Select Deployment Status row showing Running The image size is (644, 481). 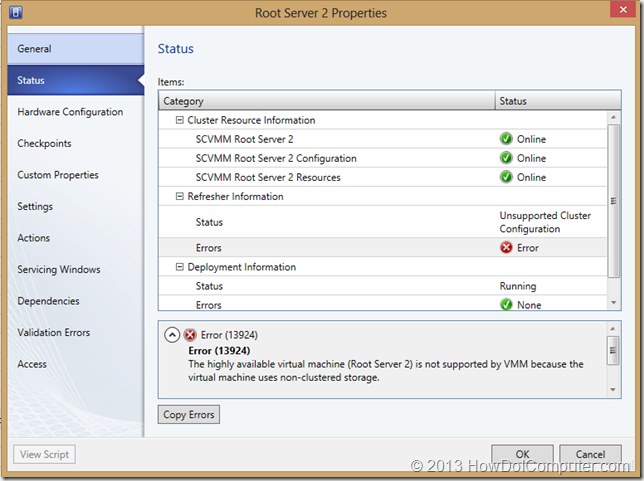click(383, 286)
